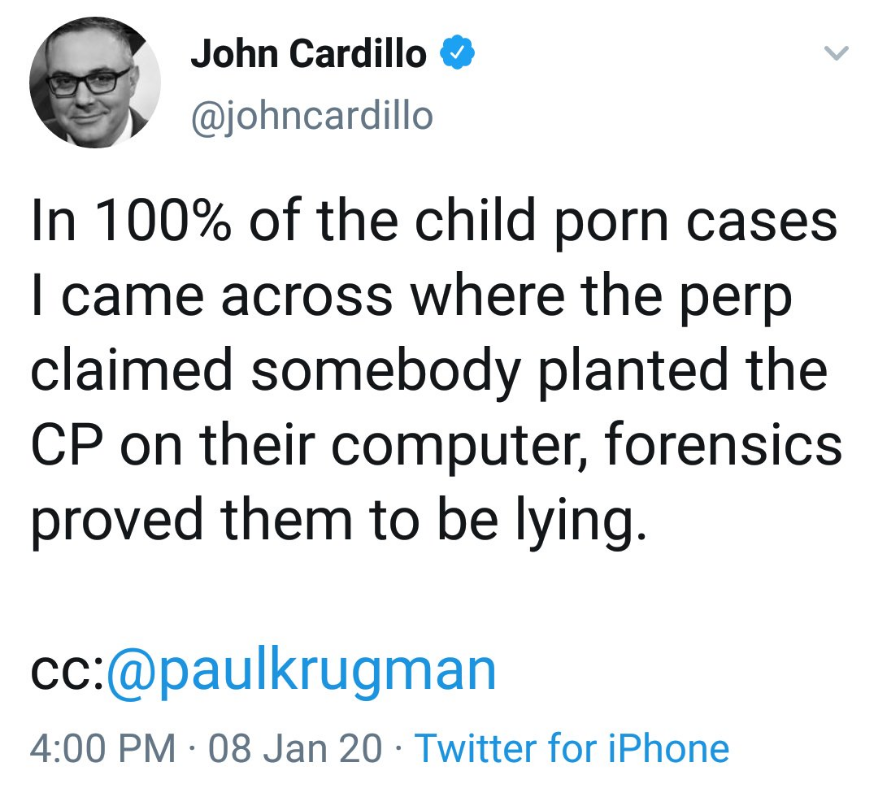The width and height of the screenshot is (877, 786).
Task: Open the @paulkrugman mention
Action: click(x=300, y=669)
